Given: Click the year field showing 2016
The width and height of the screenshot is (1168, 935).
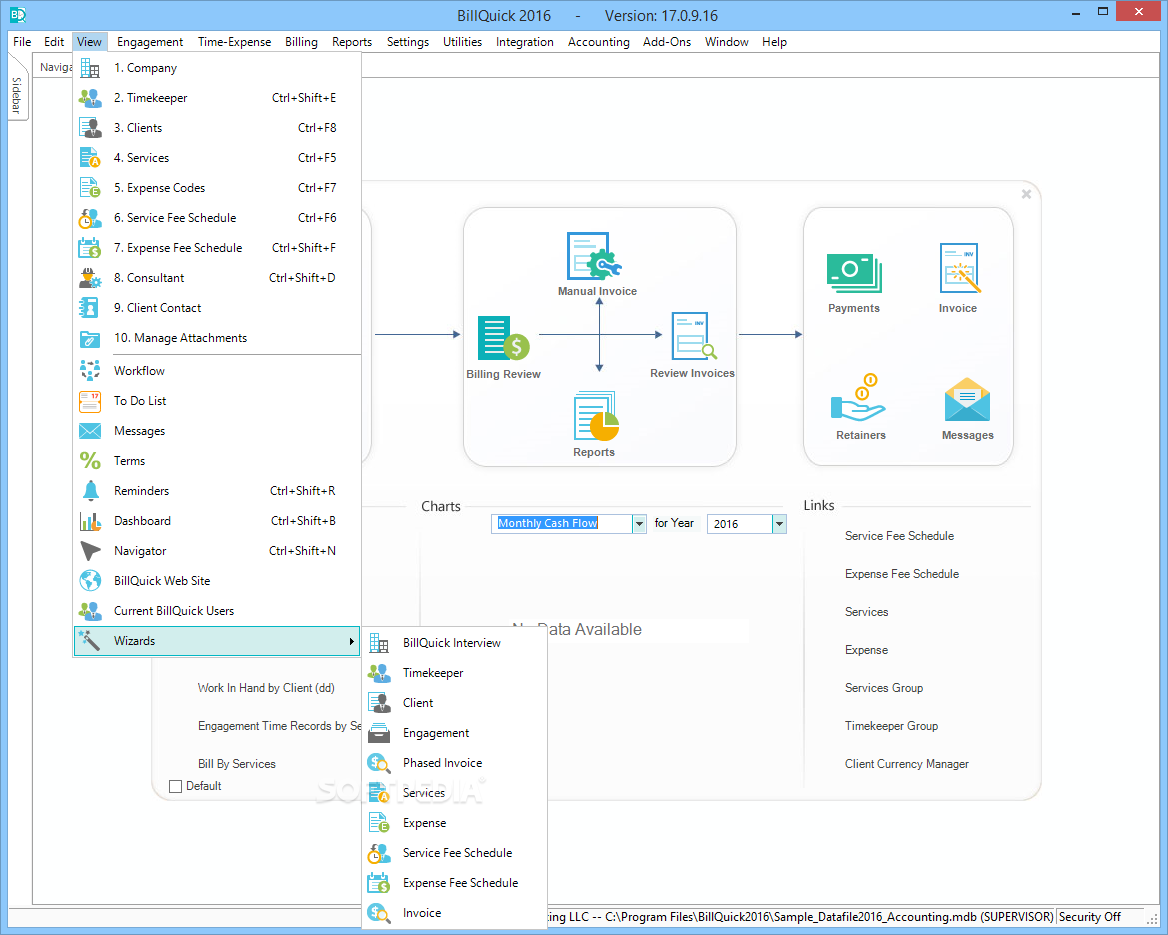Looking at the screenshot, I should coord(739,524).
